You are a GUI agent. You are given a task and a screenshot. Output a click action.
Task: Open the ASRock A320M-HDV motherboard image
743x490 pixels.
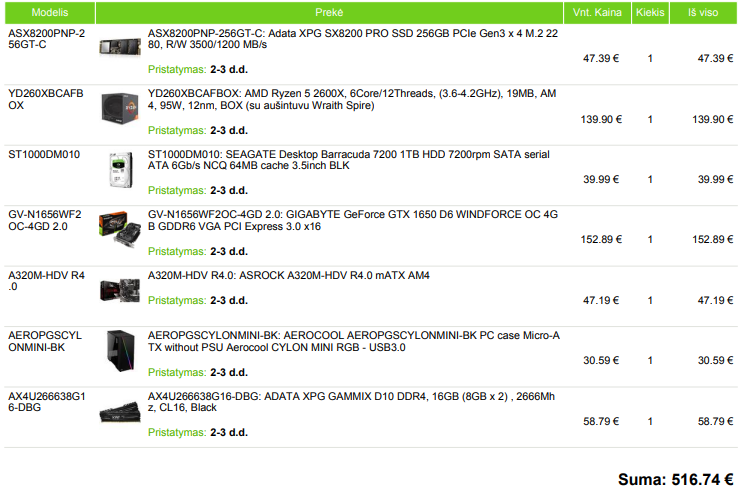[x=120, y=290]
